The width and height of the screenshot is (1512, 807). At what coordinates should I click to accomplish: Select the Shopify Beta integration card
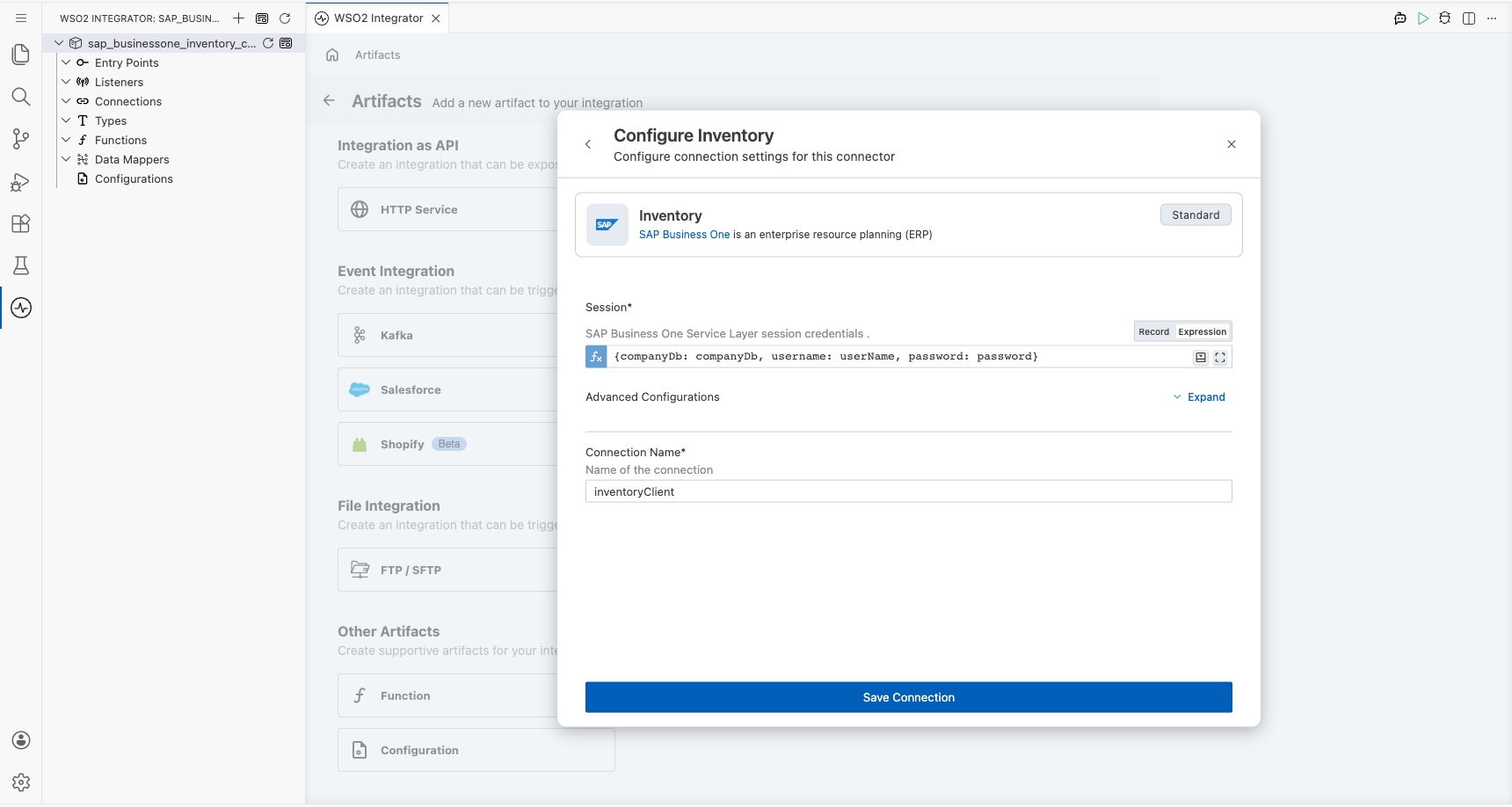(447, 444)
